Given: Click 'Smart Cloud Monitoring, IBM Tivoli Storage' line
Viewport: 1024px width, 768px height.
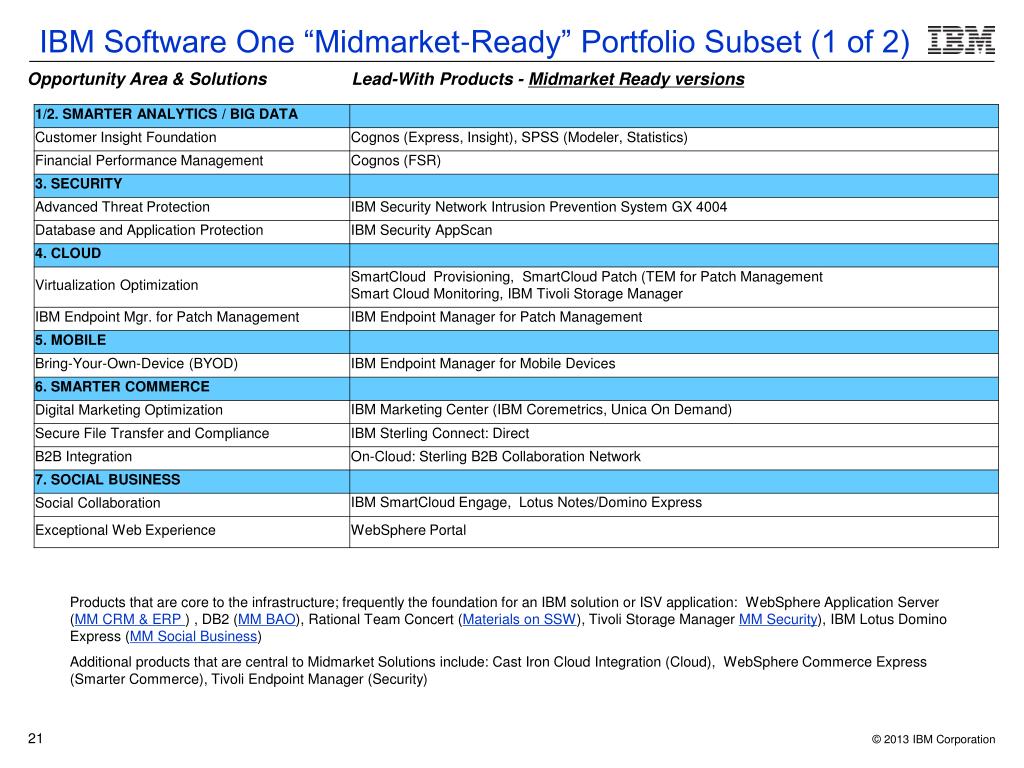Looking at the screenshot, I should pyautogui.click(x=517, y=294).
